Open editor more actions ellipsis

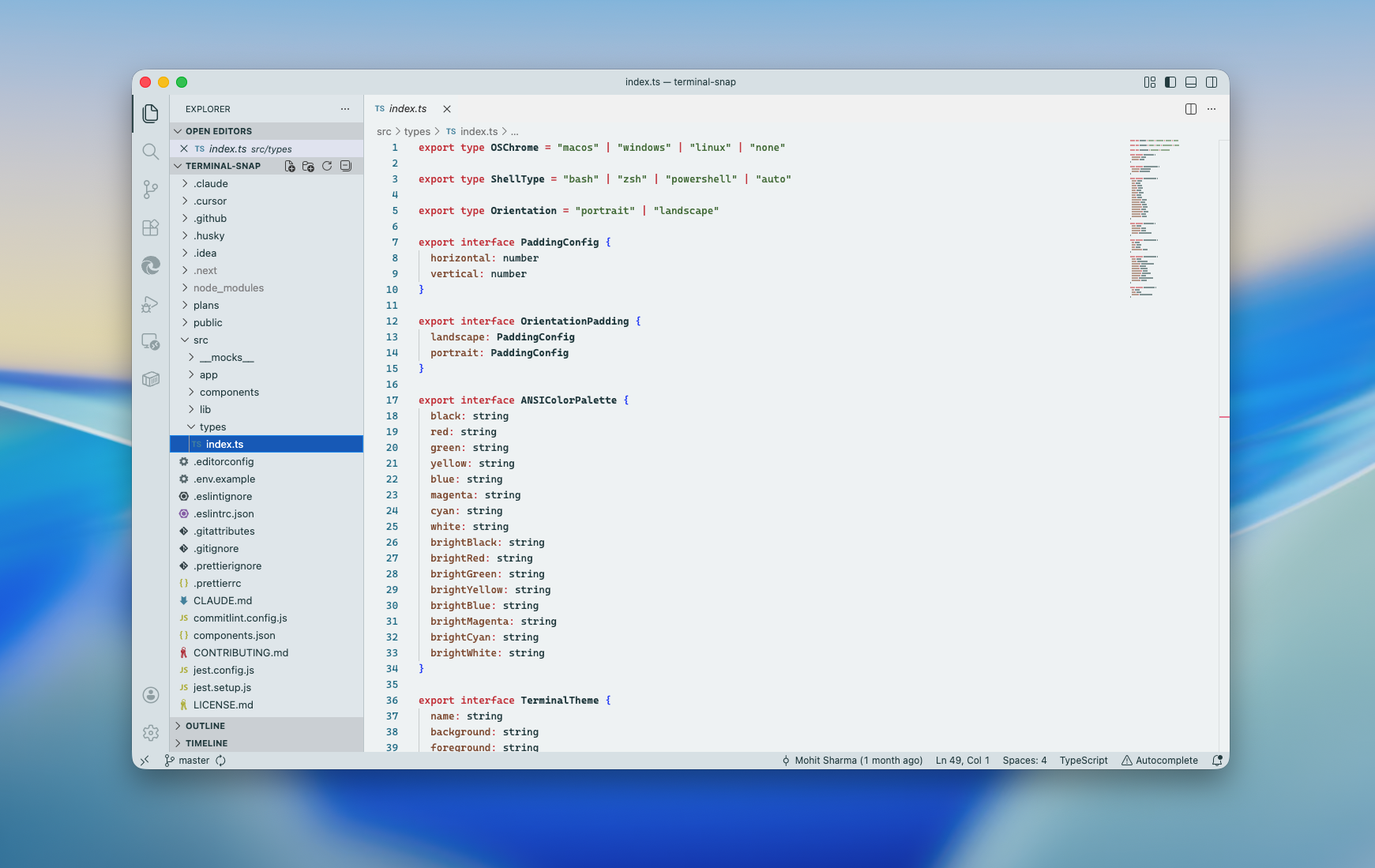[x=1212, y=109]
